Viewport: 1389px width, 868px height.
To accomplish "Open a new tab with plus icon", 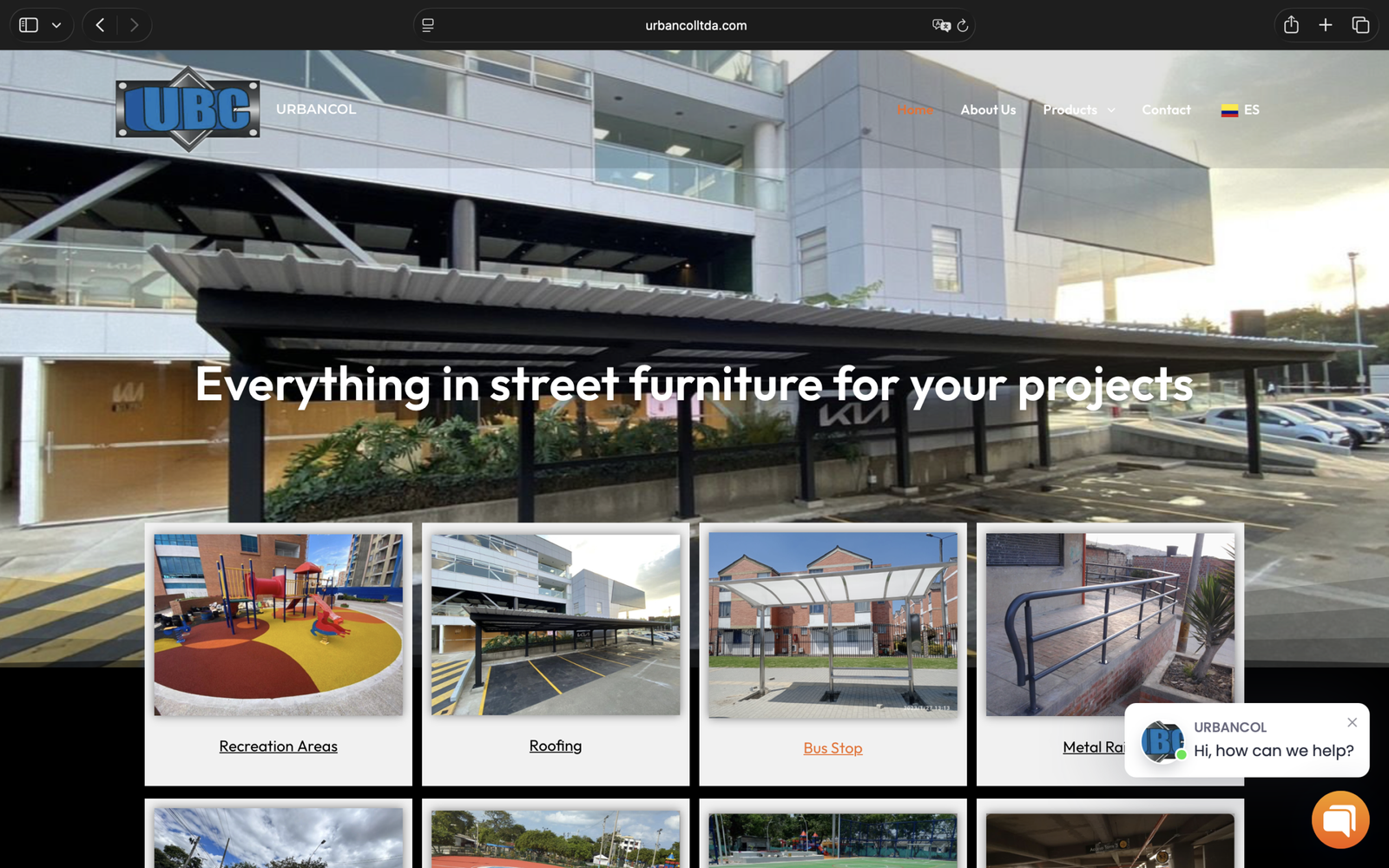I will (x=1326, y=25).
